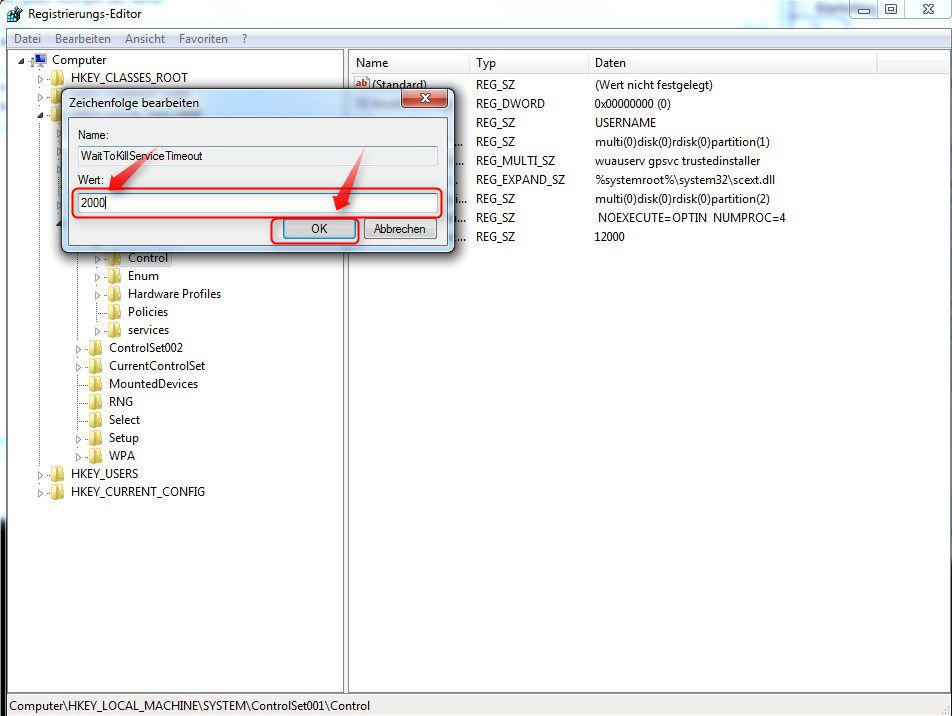The height and width of the screenshot is (716, 952).
Task: Select the WPA registry key
Action: (122, 456)
